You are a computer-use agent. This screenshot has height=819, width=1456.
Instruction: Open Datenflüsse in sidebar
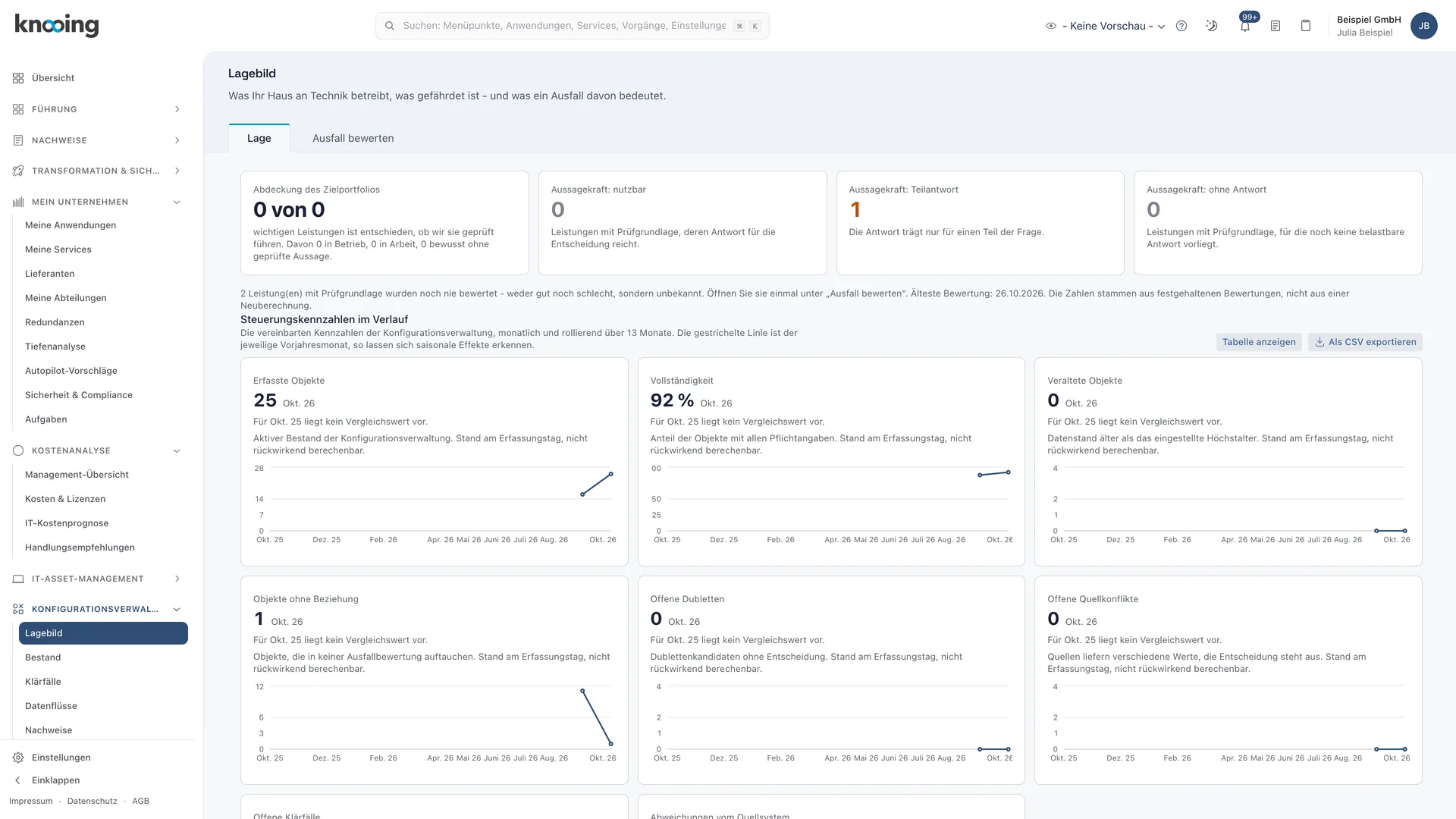tap(103, 706)
